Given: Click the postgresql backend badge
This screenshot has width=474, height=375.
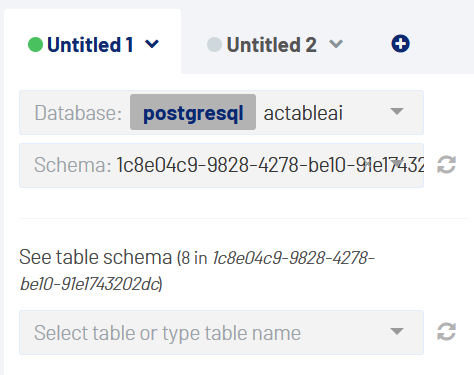Looking at the screenshot, I should point(193,112).
